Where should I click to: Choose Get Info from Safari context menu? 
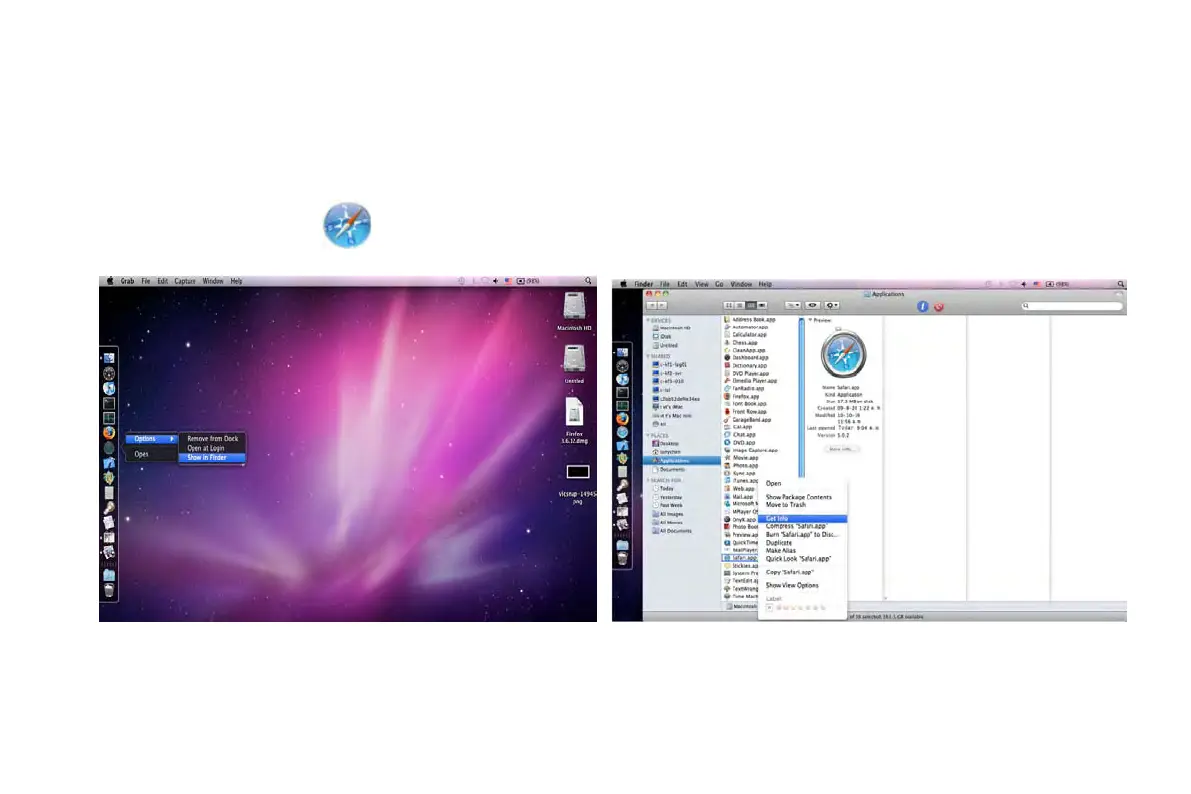point(803,519)
